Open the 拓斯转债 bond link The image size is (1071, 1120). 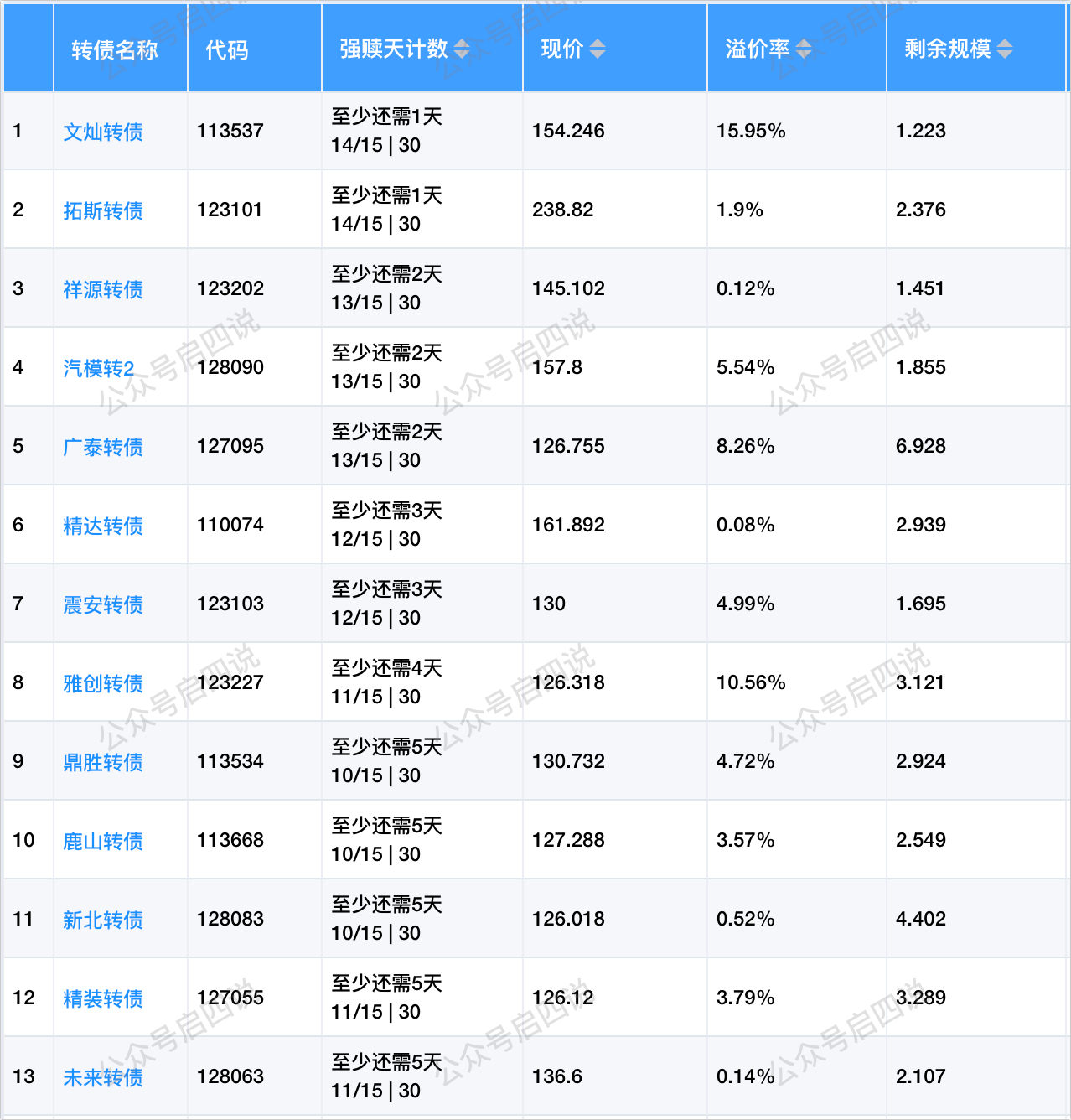pos(103,210)
